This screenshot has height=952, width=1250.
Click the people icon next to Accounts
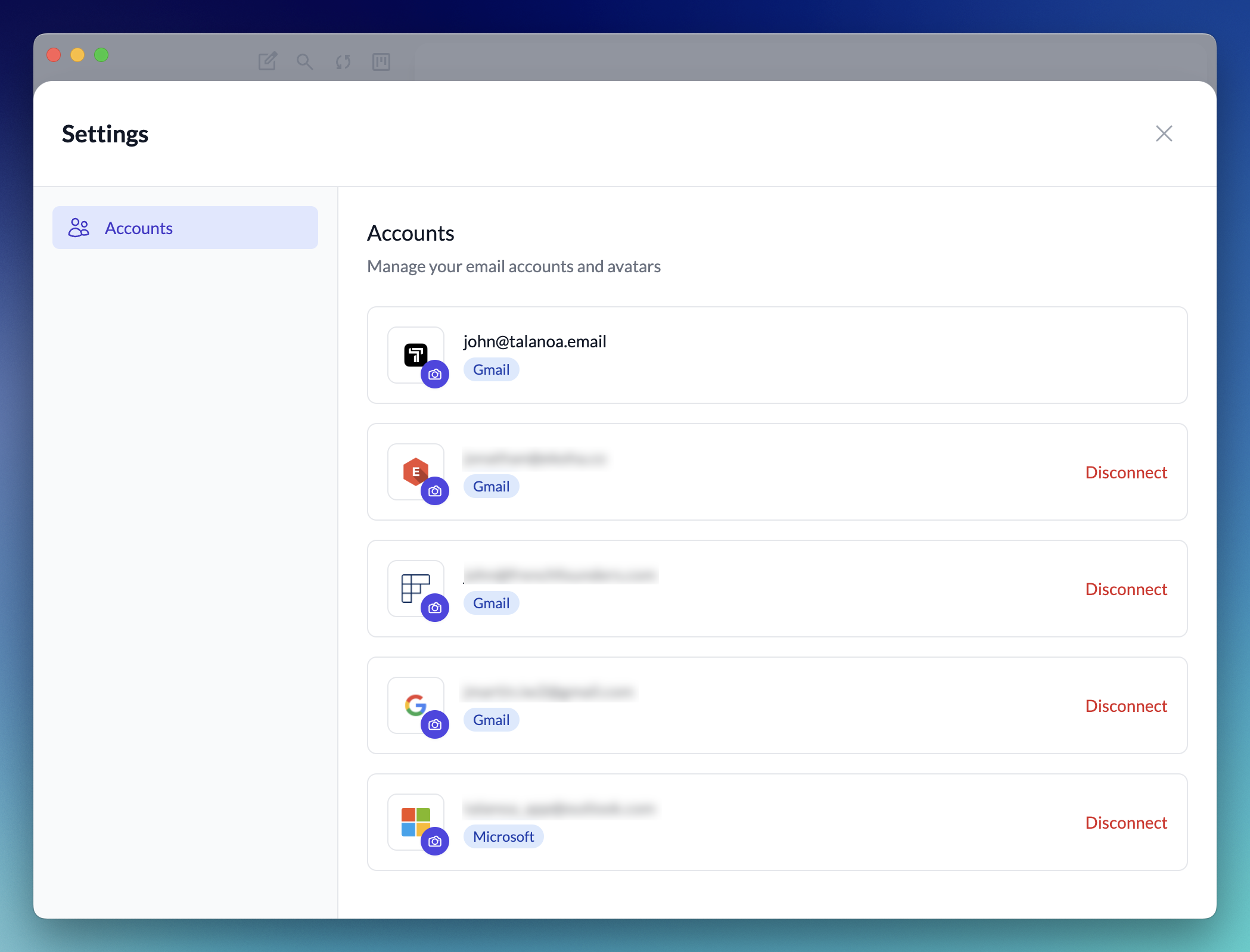tap(77, 228)
